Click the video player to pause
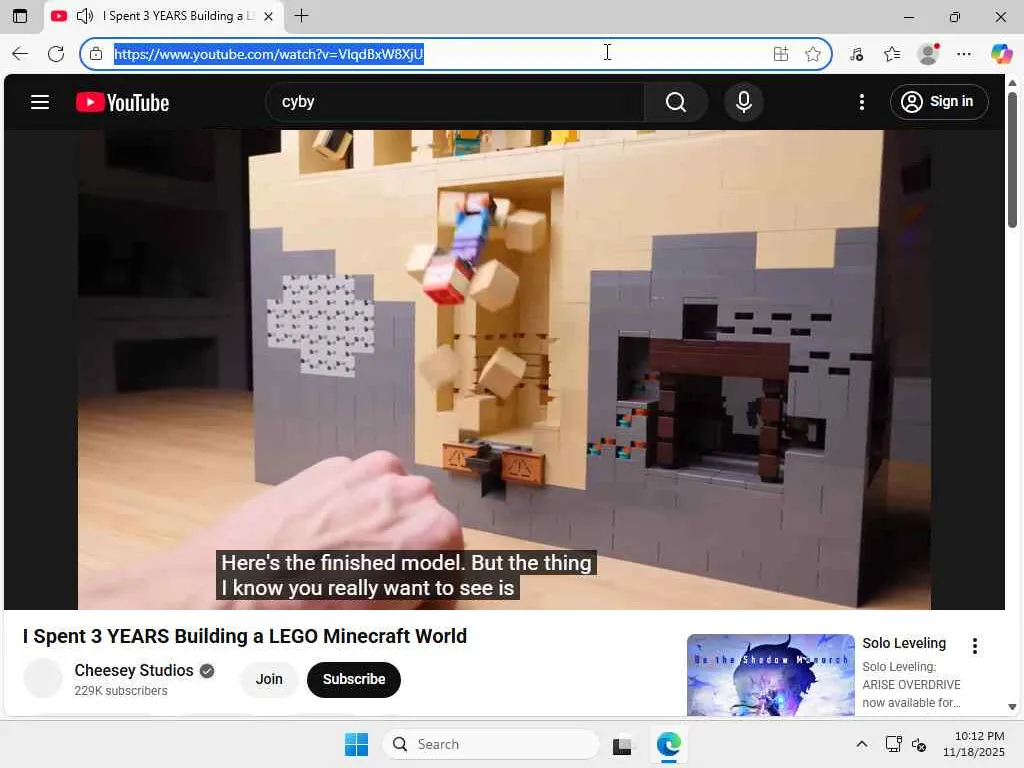Viewport: 1024px width, 768px height. pyautogui.click(x=504, y=370)
